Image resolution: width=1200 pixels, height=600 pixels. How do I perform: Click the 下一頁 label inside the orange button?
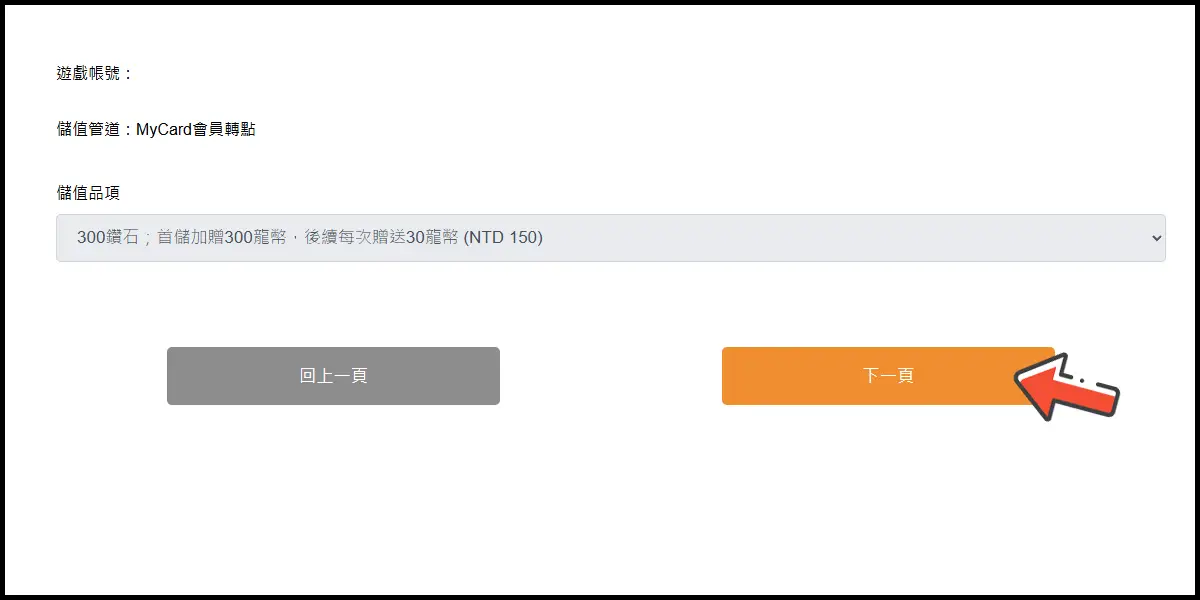(x=888, y=376)
